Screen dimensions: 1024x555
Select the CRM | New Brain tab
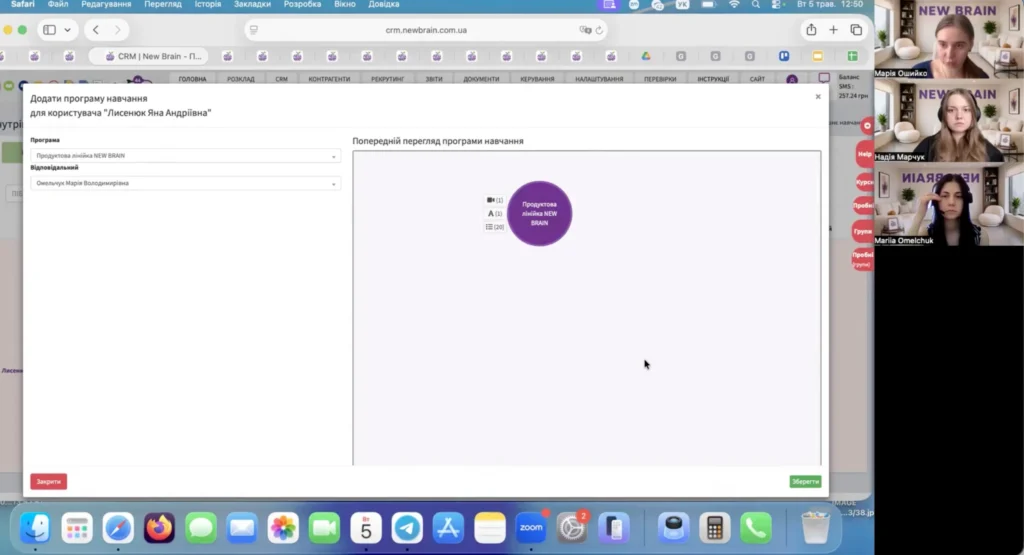(149, 56)
